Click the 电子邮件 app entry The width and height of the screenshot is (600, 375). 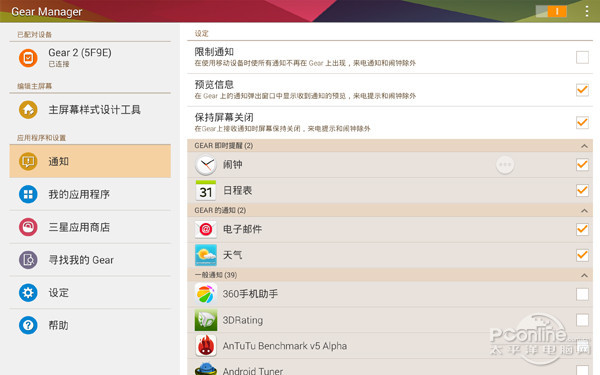[x=390, y=229]
